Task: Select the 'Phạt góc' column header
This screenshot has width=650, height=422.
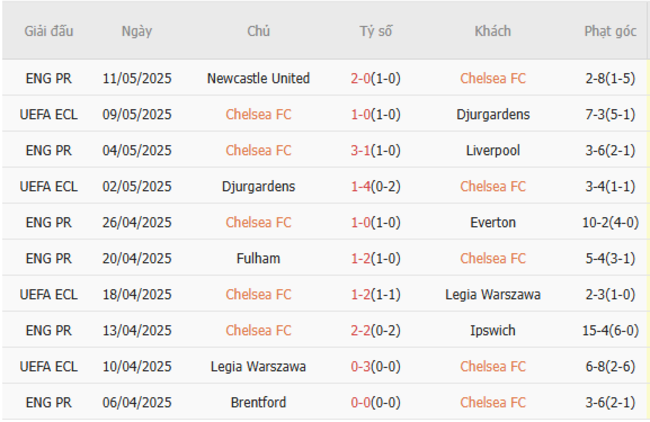Action: [x=610, y=31]
